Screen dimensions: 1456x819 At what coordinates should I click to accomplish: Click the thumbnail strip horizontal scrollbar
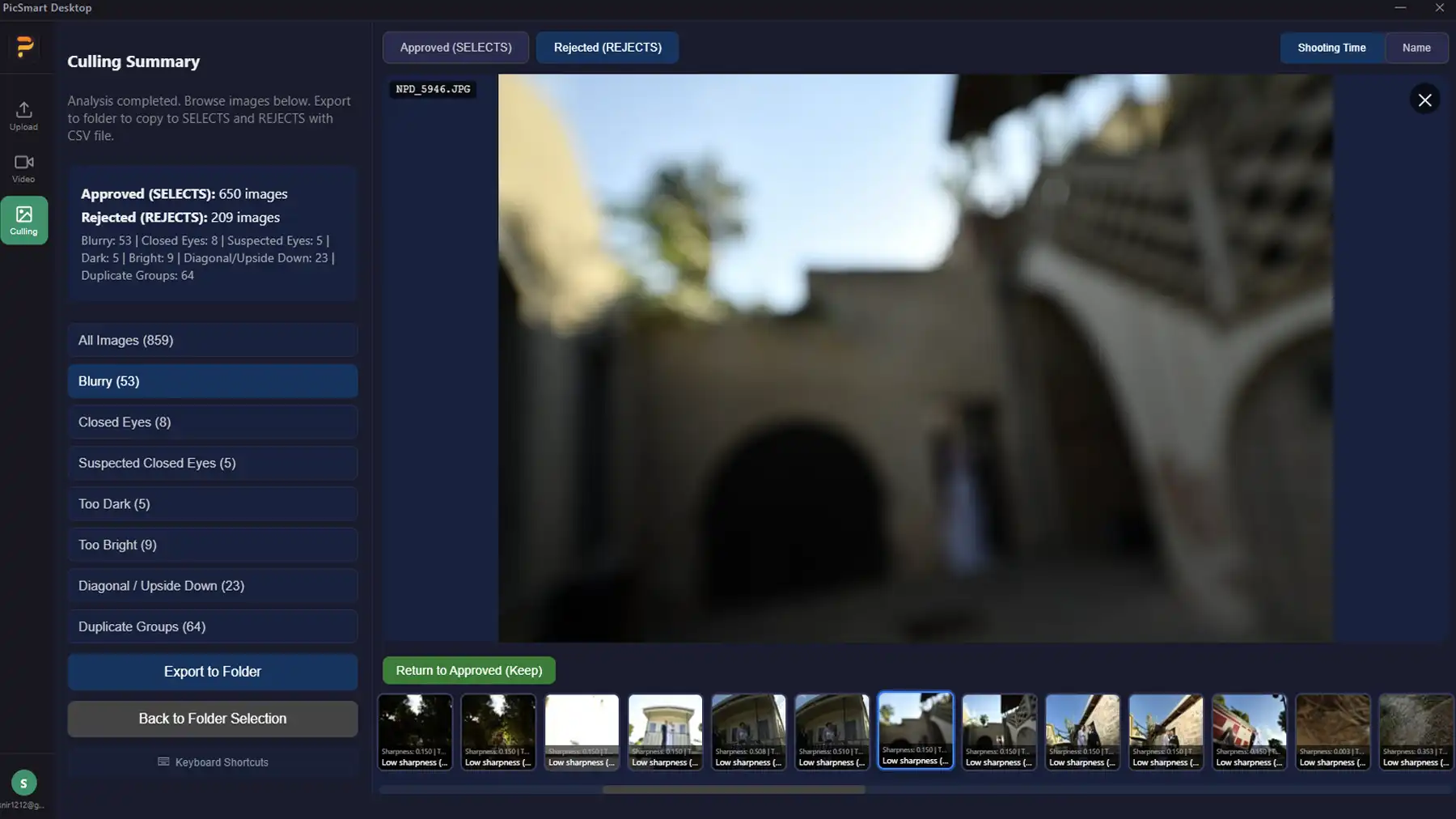(734, 790)
